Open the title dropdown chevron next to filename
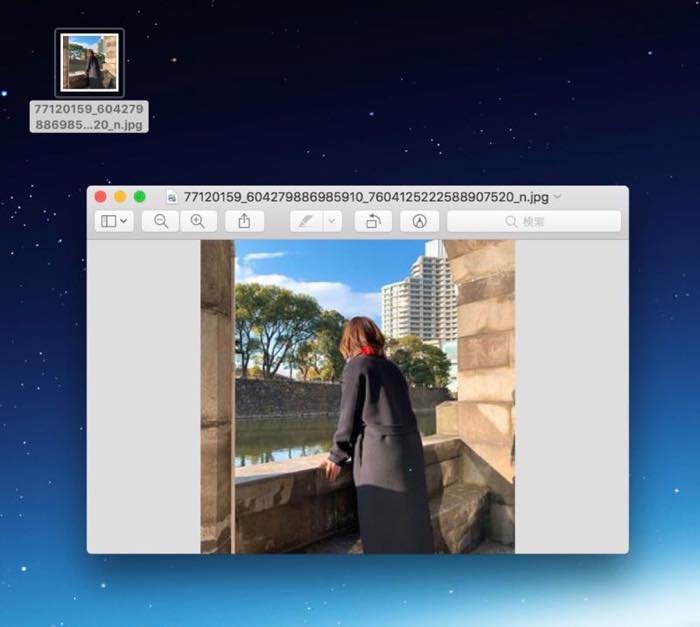This screenshot has width=700, height=627. 558,196
